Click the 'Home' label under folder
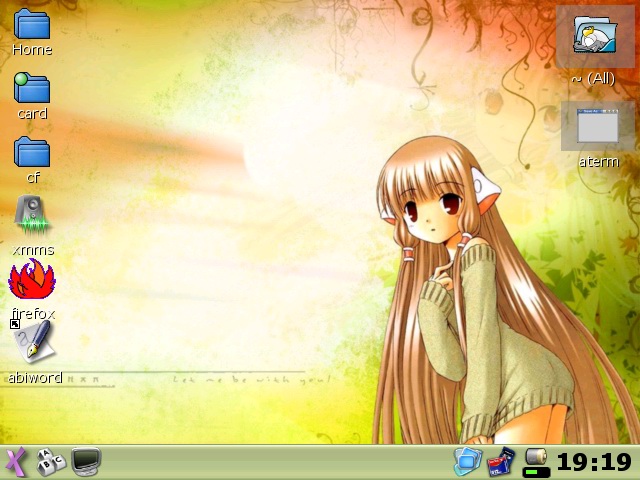Screen dimensions: 640x480 pos(32,50)
